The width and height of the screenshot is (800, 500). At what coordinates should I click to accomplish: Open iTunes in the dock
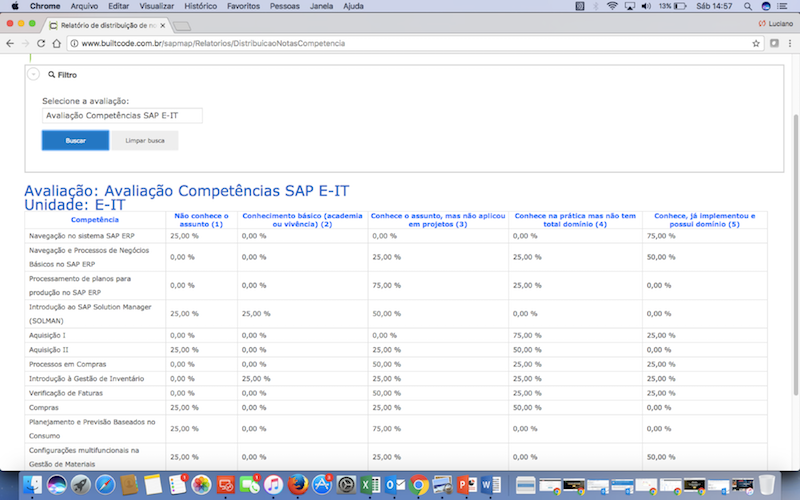point(273,484)
